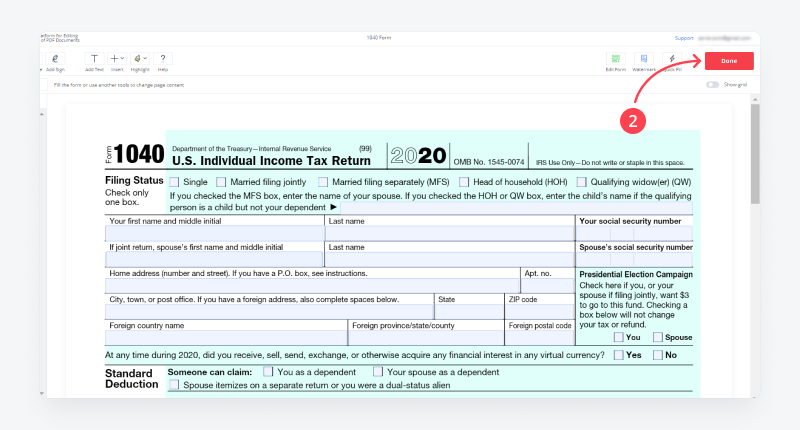Click the State input field
Screen dimensions: 800x430
469,312
